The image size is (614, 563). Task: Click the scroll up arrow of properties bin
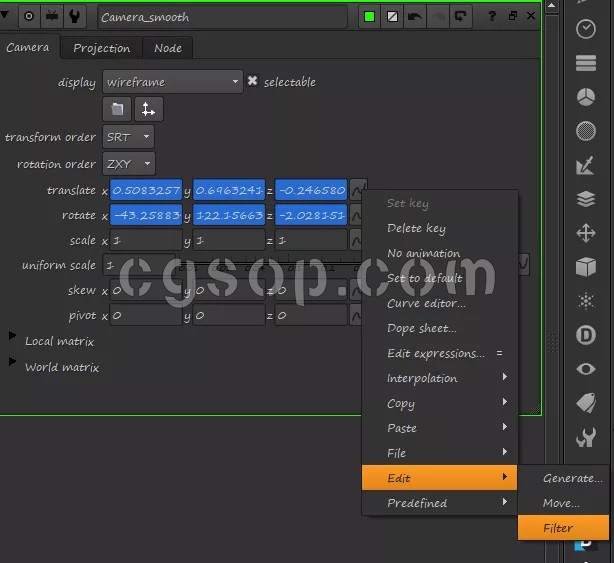click(x=551, y=5)
